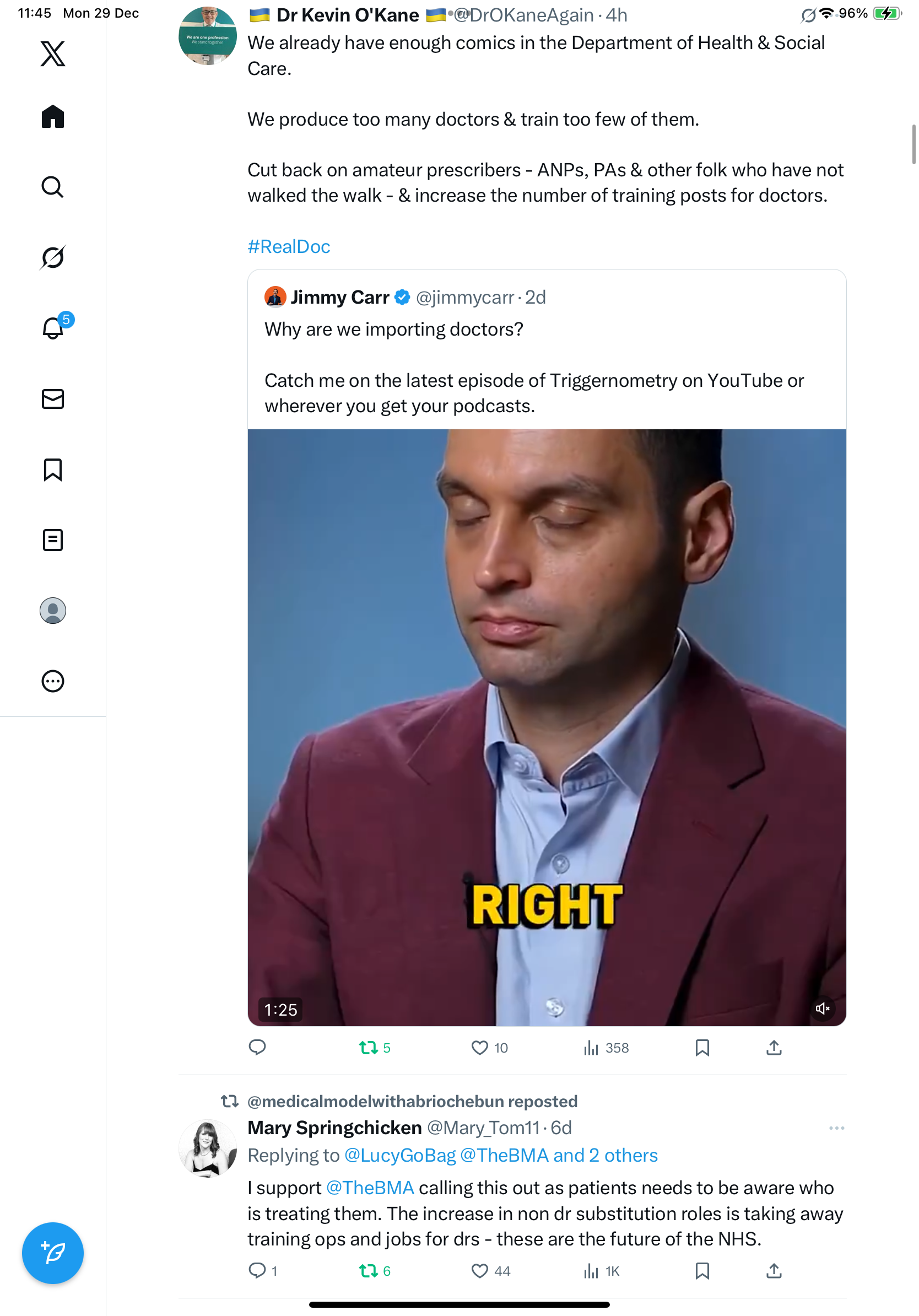
Task: Open Bookmarks in the sidebar
Action: click(53, 470)
